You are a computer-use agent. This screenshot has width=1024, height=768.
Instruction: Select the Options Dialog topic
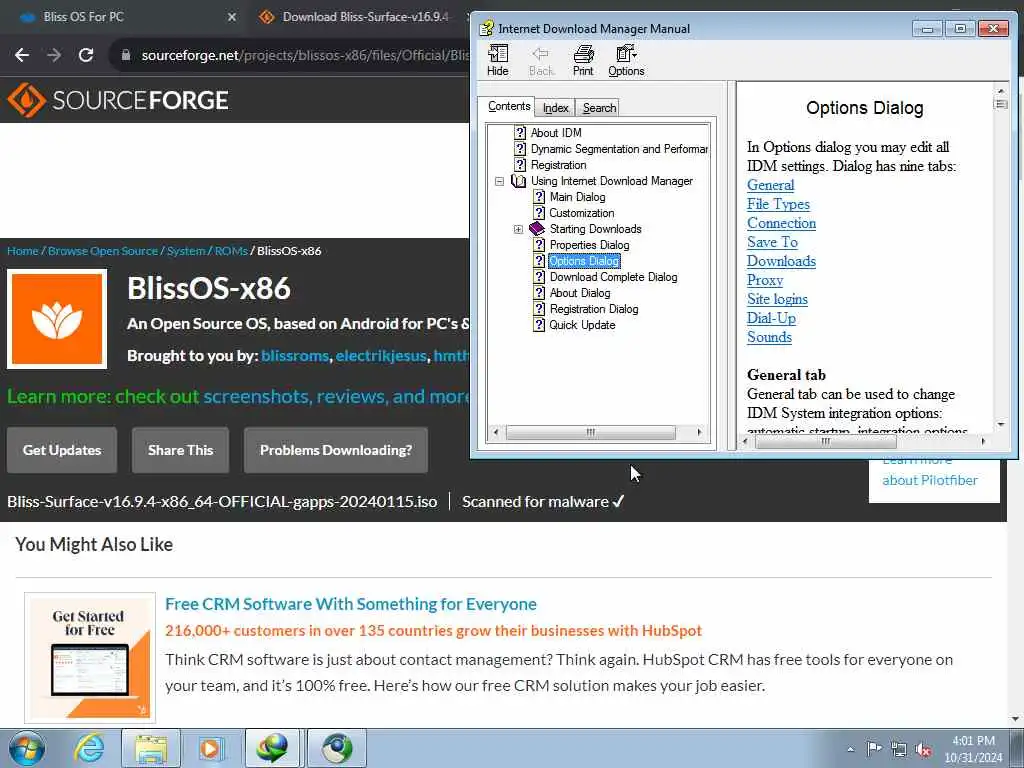pos(584,261)
